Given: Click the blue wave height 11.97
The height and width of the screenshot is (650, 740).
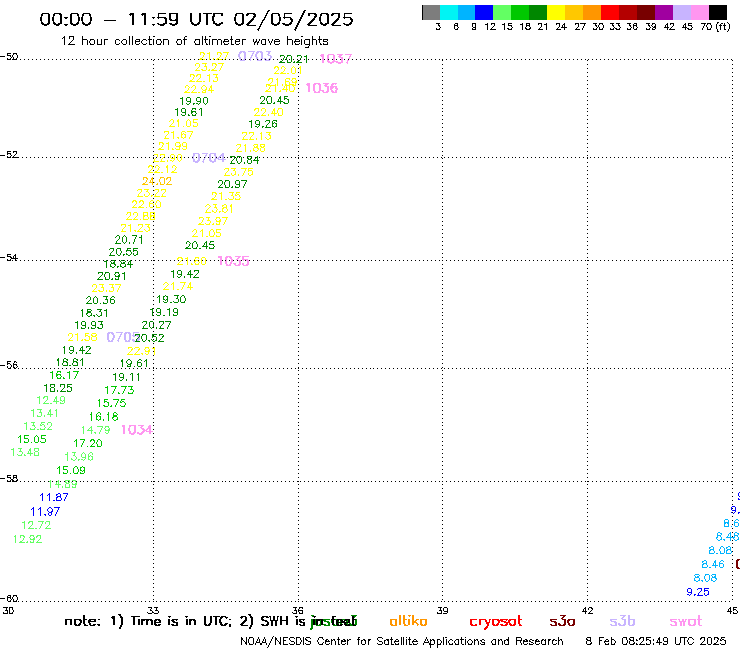Looking at the screenshot, I should pos(45,512).
